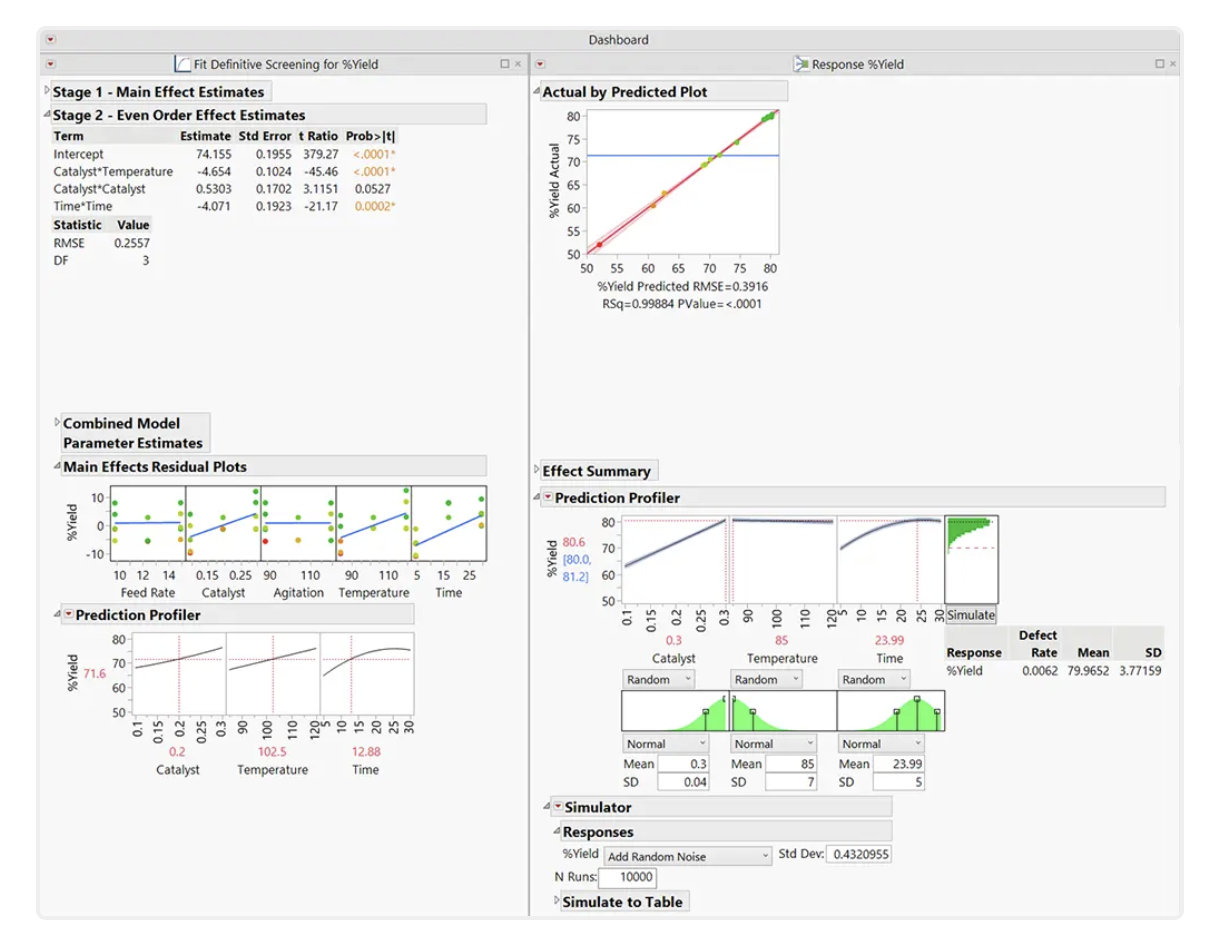Click the Response %Yield panel icon
Viewport: 1208px width, 940px height.
click(x=800, y=64)
